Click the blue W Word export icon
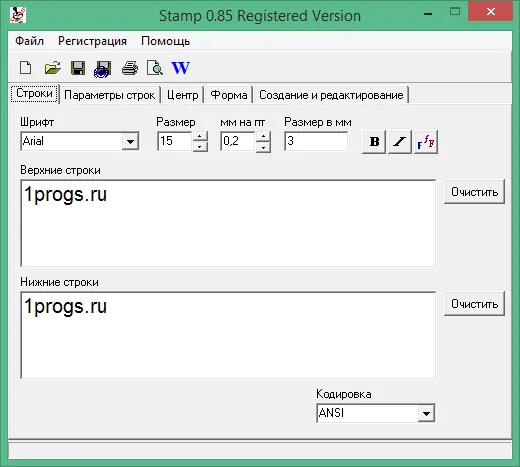The image size is (520, 467). (x=180, y=68)
